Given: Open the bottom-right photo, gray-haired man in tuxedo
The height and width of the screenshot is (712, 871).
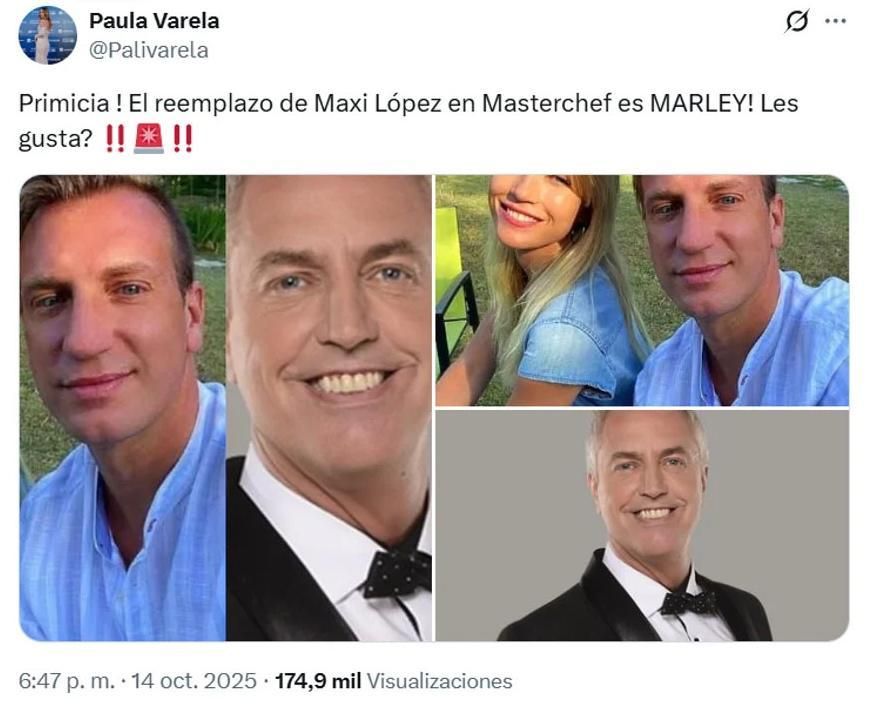Looking at the screenshot, I should coord(642,525).
